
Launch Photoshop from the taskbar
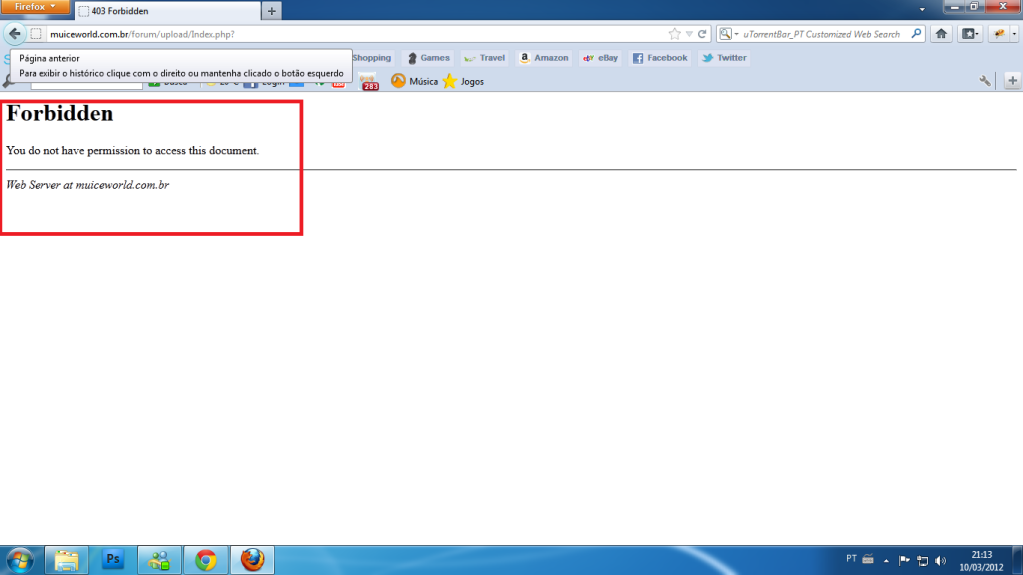pos(113,560)
